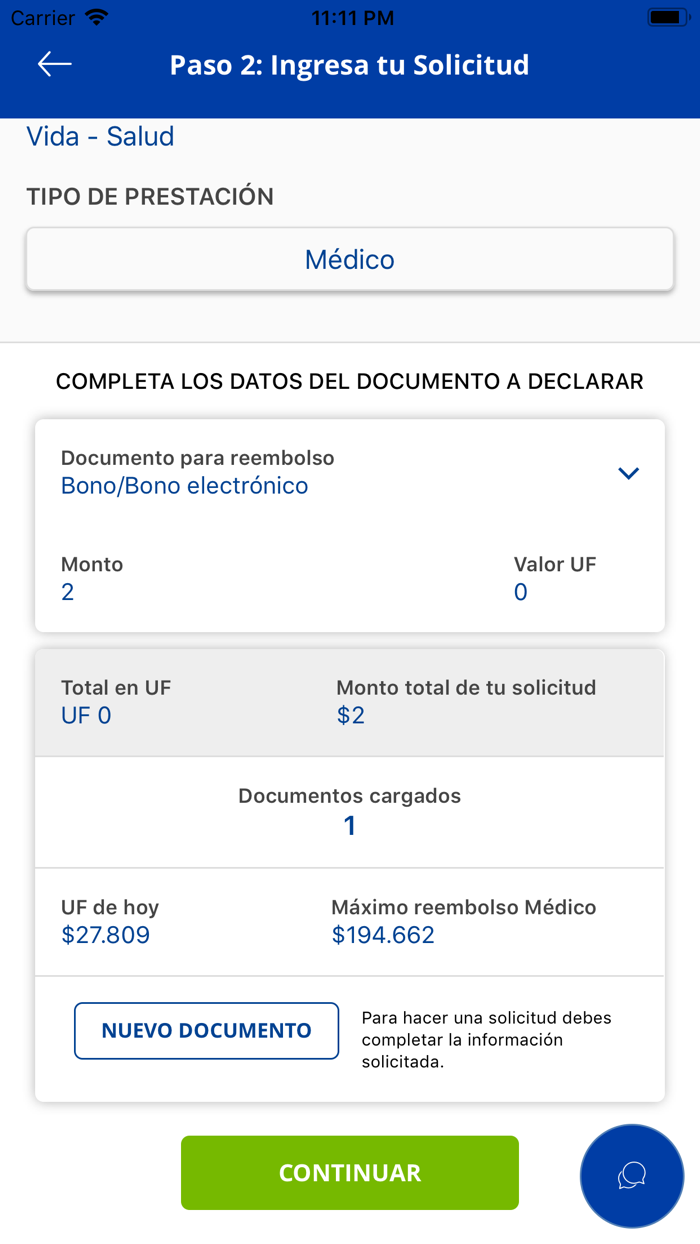Tap the Valor UF field showing 0
Image resolution: width=700 pixels, height=1244 pixels.
tap(519, 592)
